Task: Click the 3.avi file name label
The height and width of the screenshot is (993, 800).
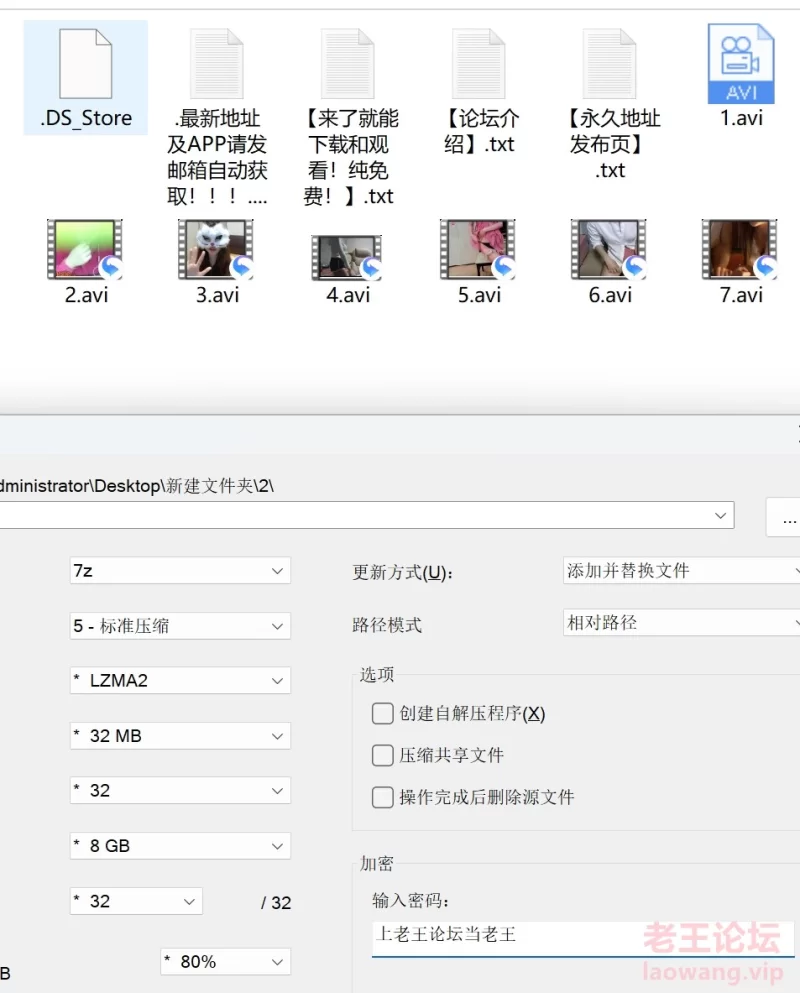Action: tap(217, 294)
